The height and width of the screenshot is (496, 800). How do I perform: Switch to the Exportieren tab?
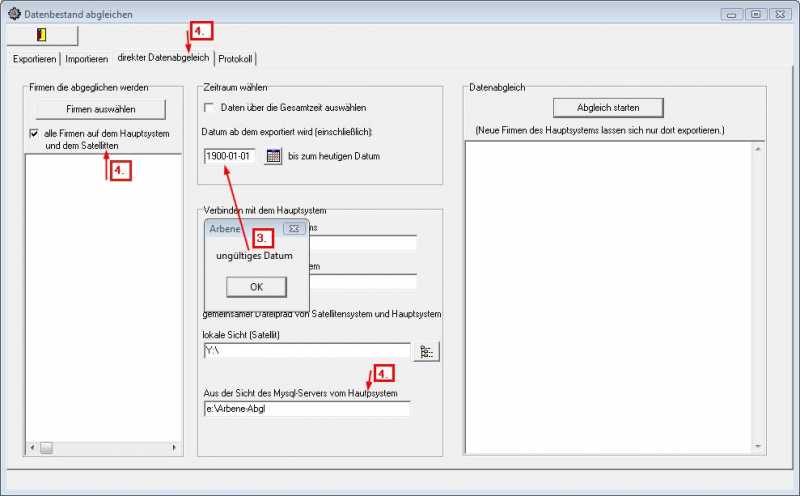(x=35, y=59)
